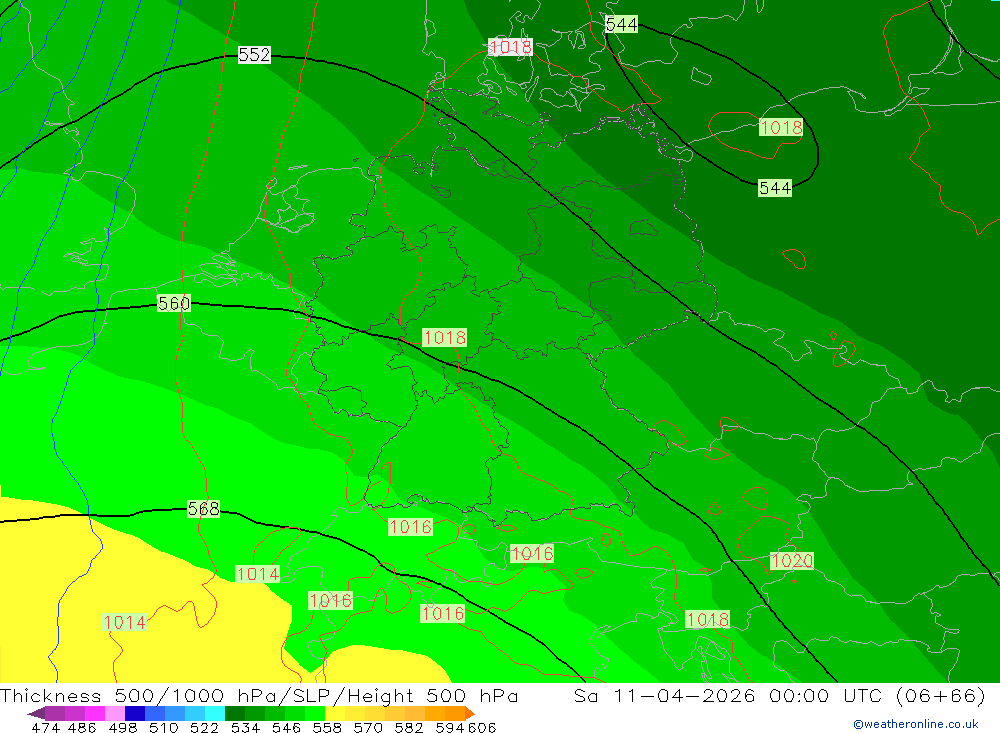Click the legend value 594

[x=450, y=727]
